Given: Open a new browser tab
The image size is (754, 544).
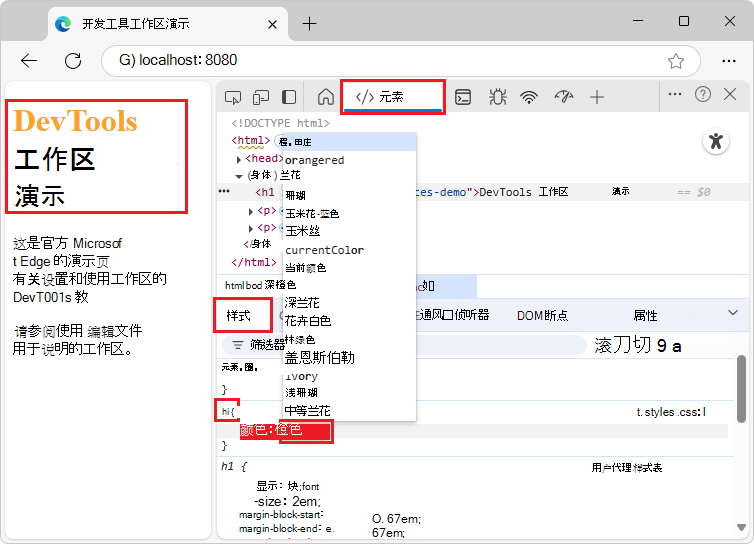Looking at the screenshot, I should click(x=309, y=24).
